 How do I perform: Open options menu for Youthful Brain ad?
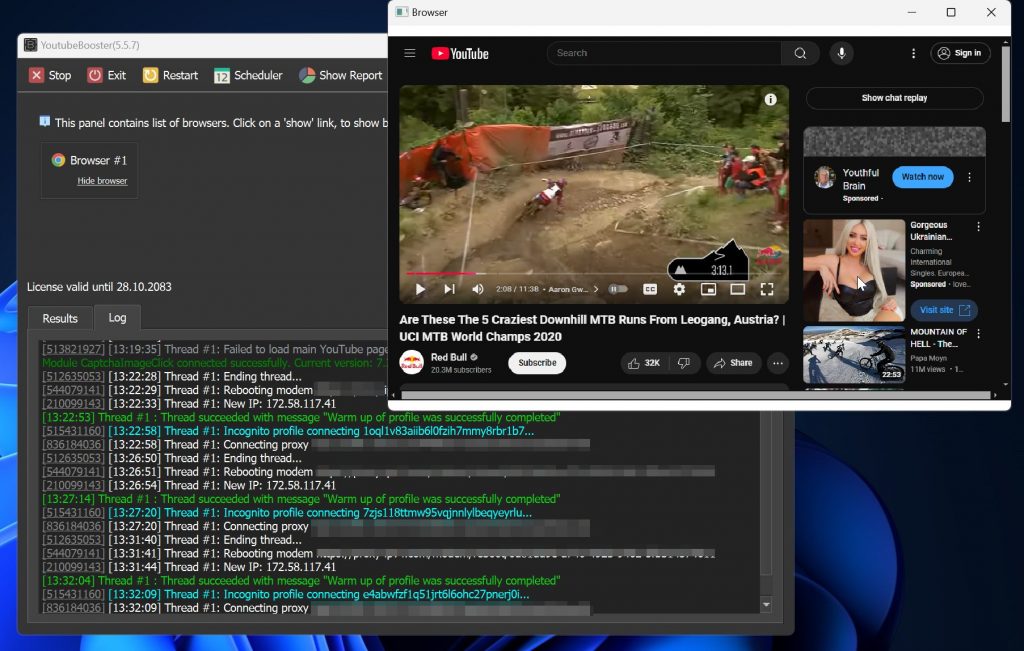969,177
